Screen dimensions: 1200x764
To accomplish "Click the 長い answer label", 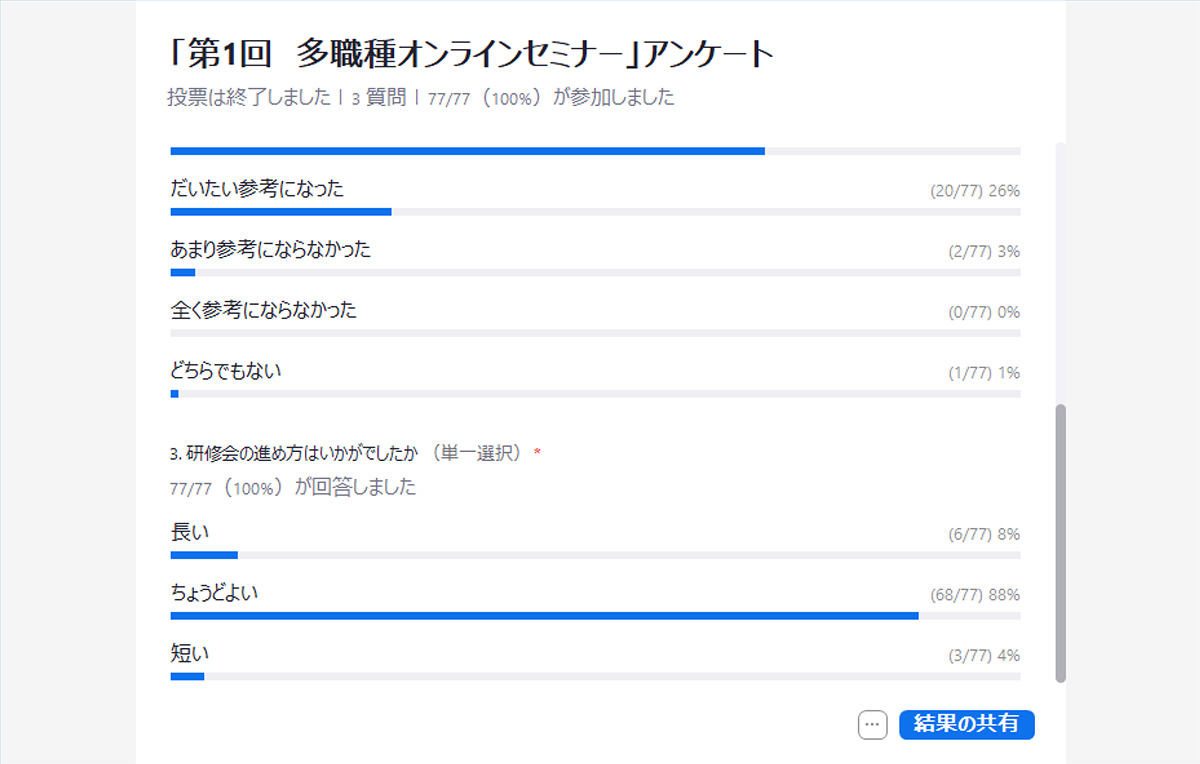I will pos(190,533).
